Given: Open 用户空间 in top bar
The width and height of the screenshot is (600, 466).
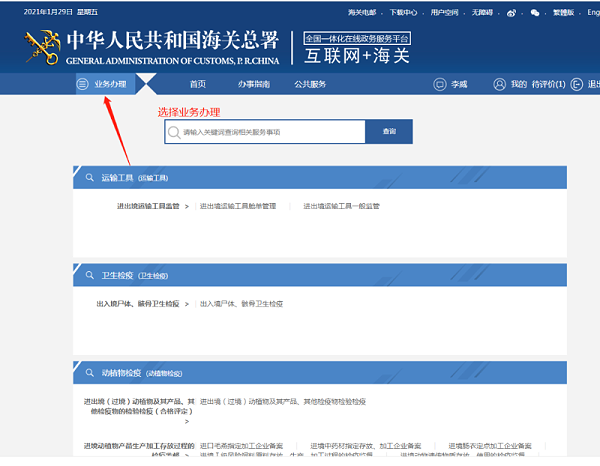Looking at the screenshot, I should 444,13.
